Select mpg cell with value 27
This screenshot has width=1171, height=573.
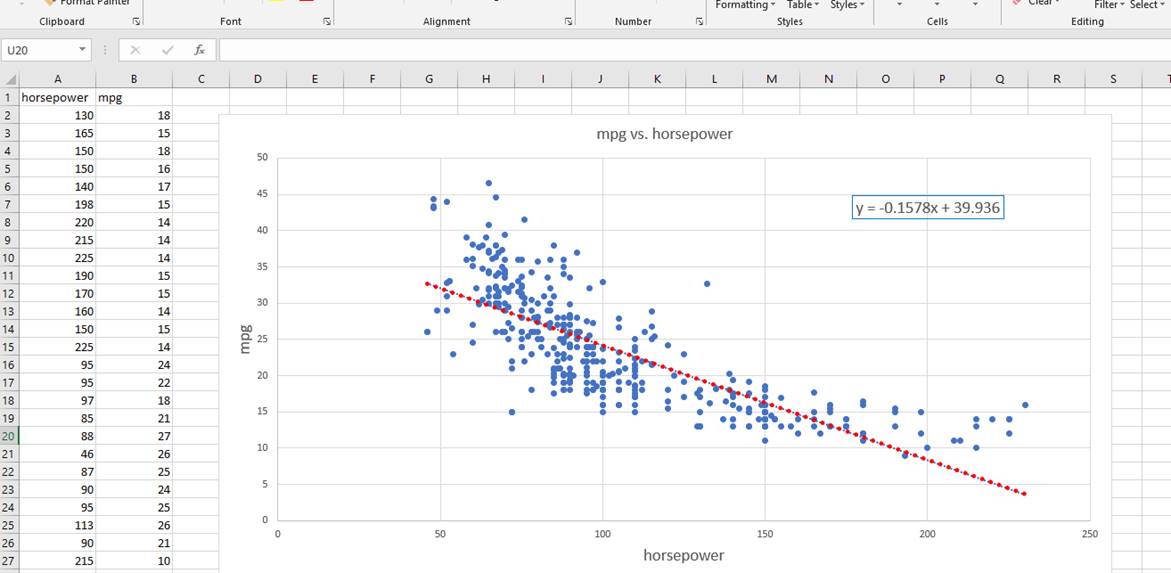[134, 436]
